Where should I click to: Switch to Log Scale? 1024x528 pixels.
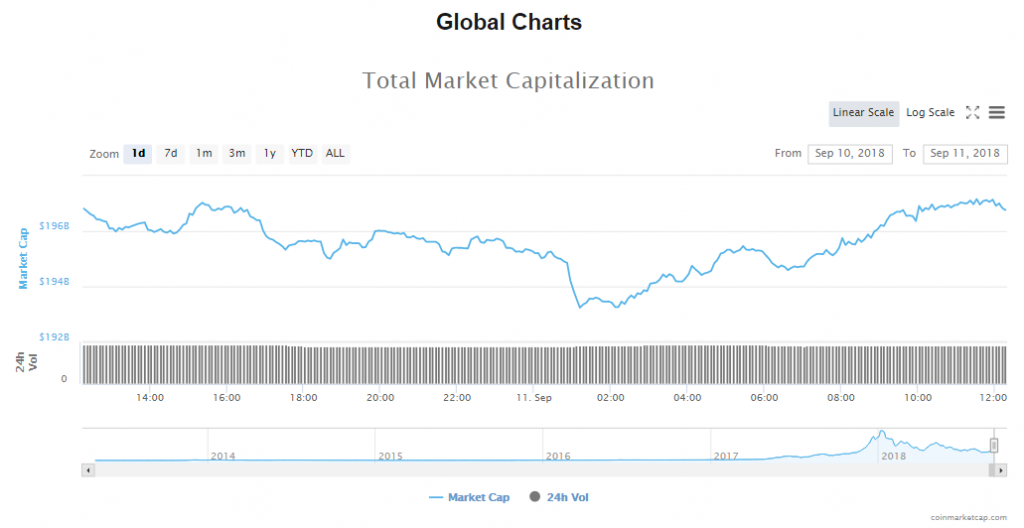coord(930,113)
